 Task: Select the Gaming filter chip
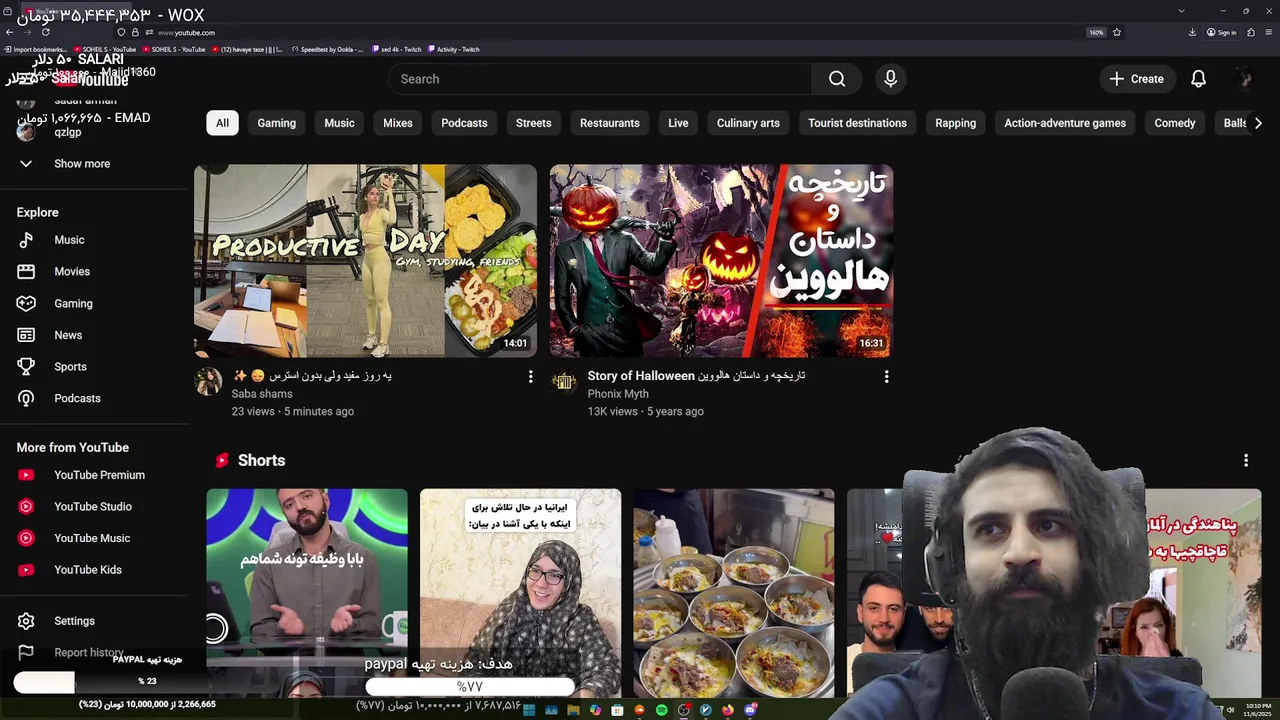[277, 123]
